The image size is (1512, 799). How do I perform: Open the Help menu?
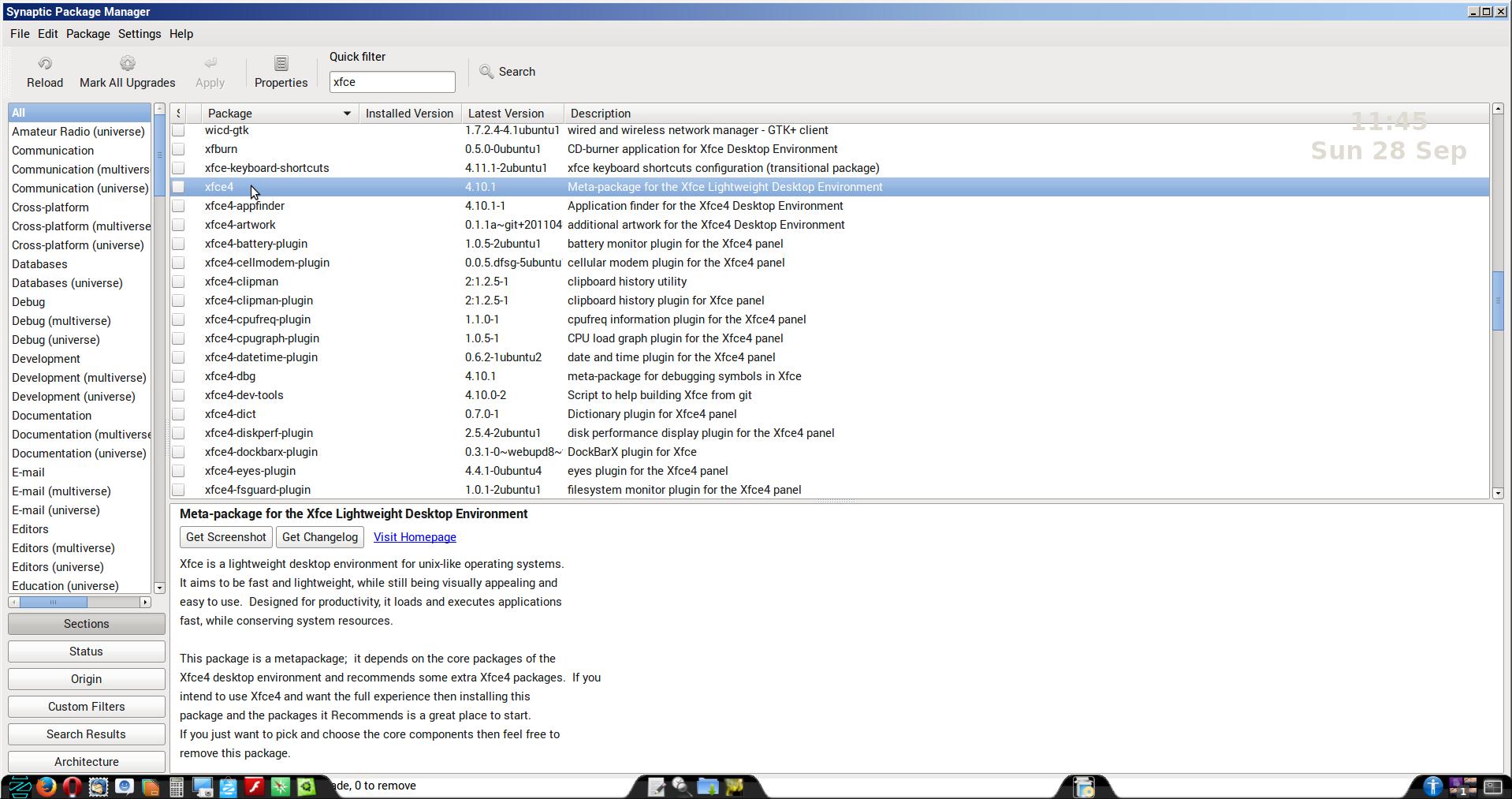181,34
